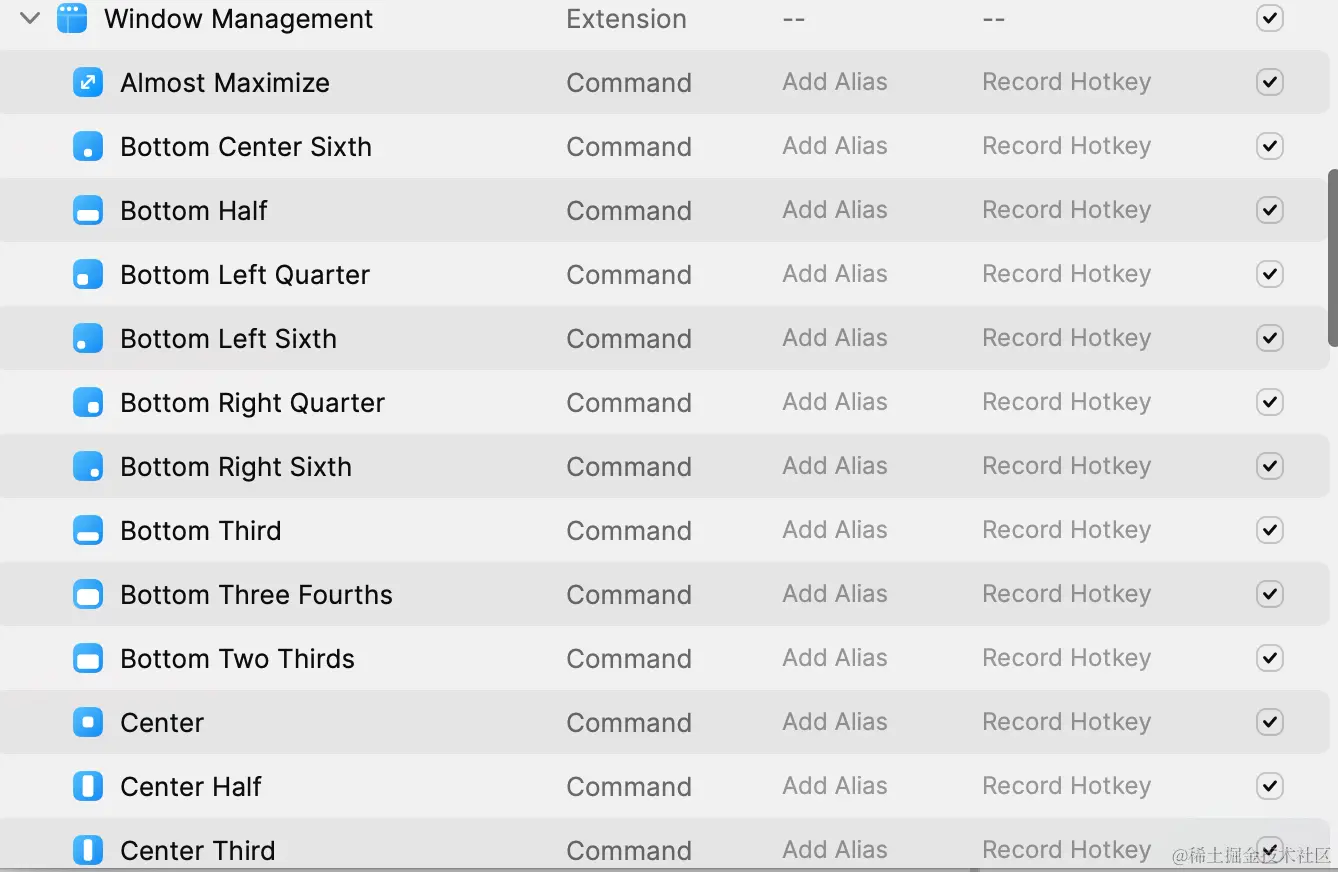The width and height of the screenshot is (1338, 872).
Task: Click the Center command icon
Action: point(88,722)
